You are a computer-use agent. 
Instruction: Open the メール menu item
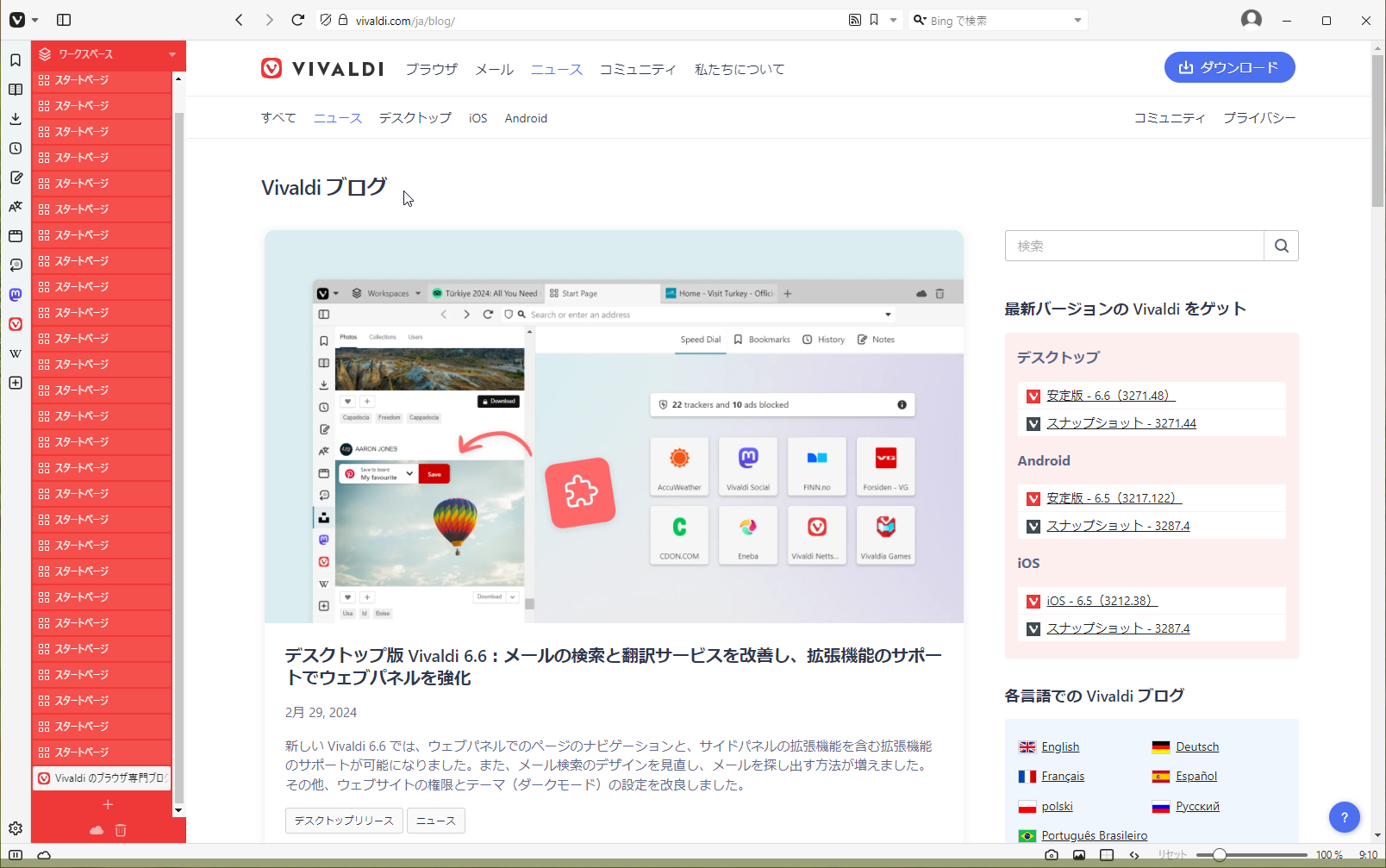point(495,69)
